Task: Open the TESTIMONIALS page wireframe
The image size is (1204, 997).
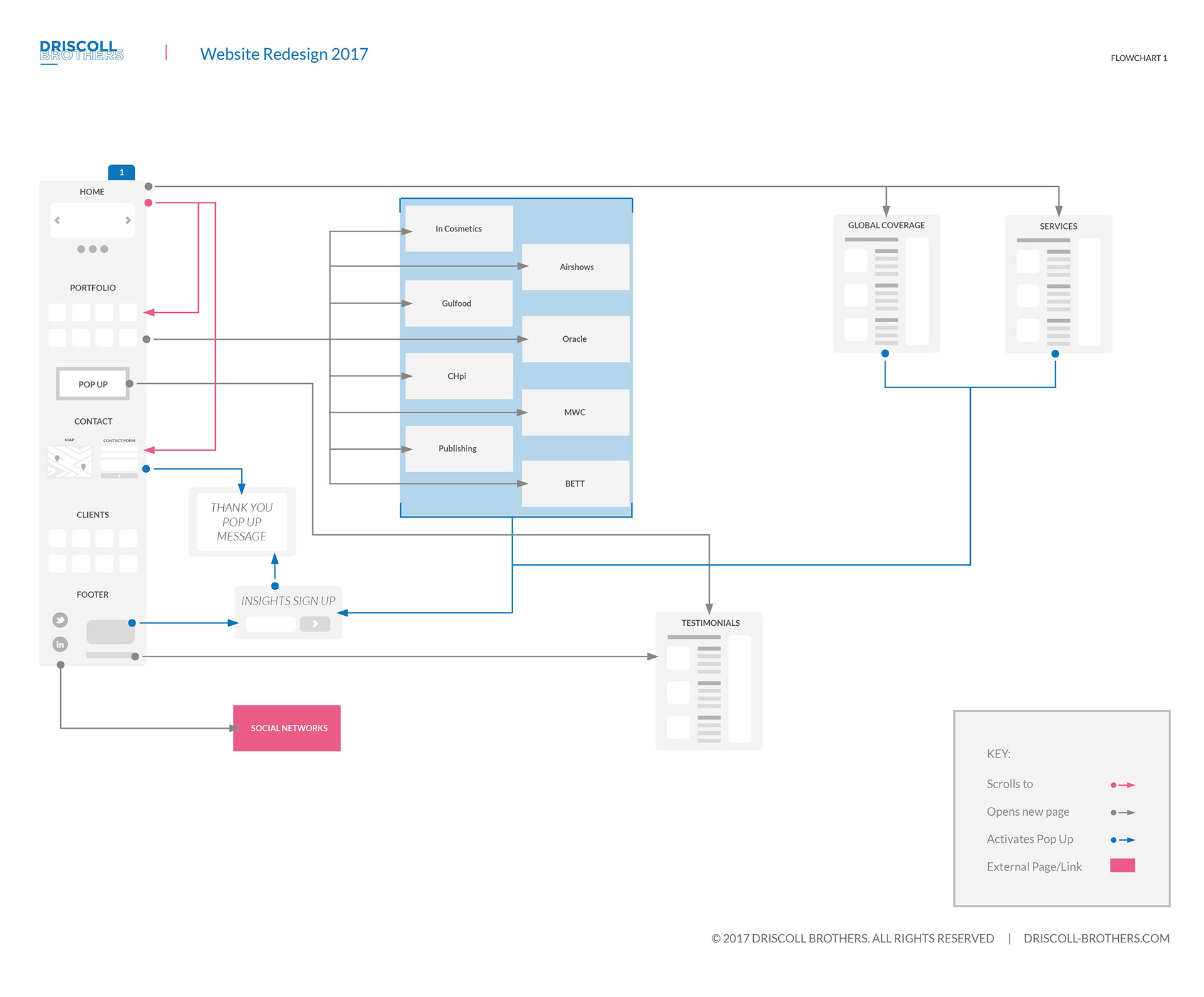Action: tap(709, 680)
